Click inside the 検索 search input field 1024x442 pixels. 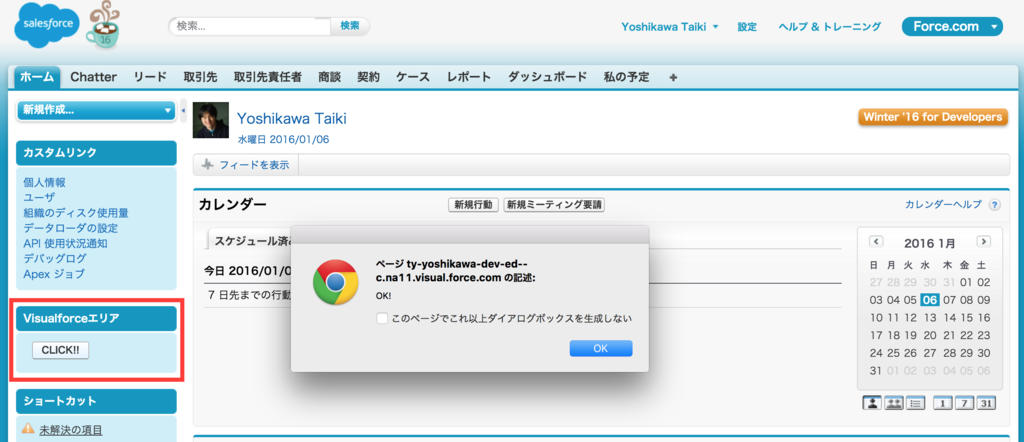250,26
